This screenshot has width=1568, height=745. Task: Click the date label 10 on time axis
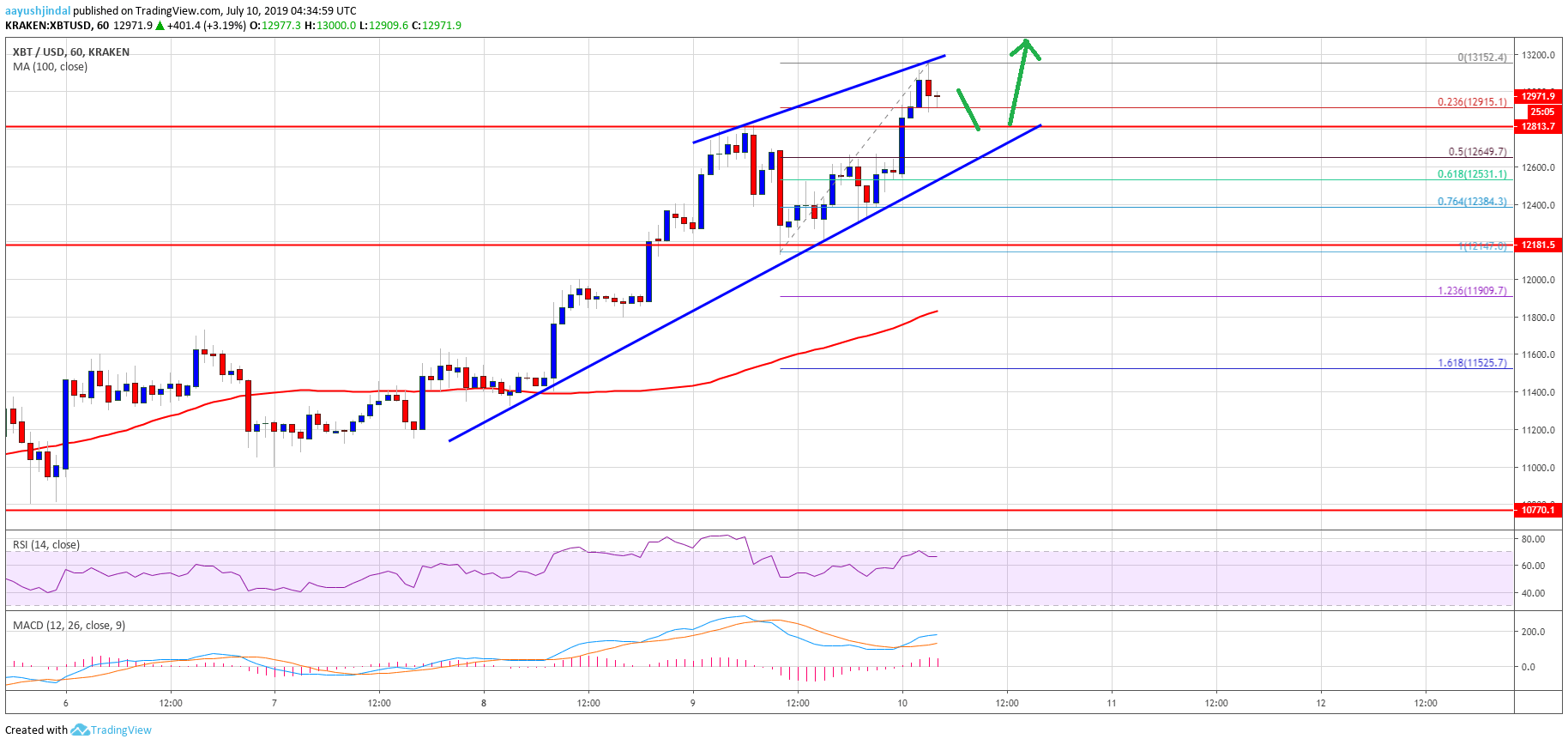click(902, 703)
